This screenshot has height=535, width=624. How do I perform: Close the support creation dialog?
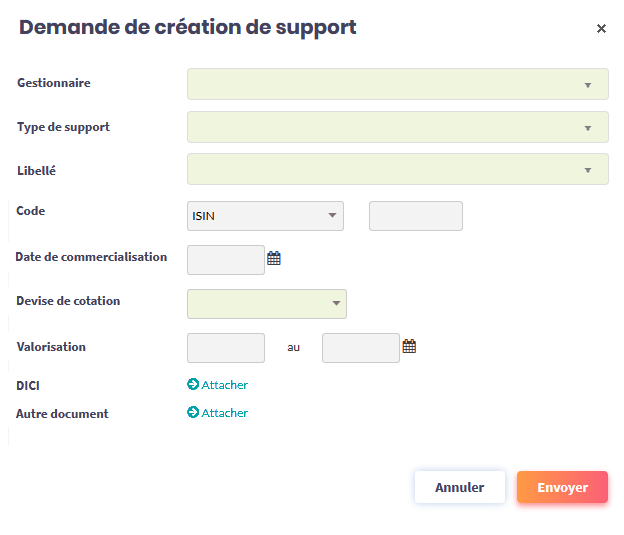click(x=601, y=29)
